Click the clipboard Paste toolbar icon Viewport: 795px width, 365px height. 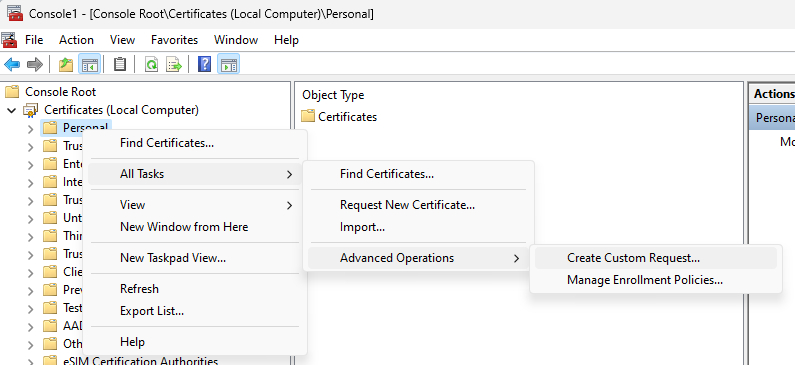coord(120,64)
